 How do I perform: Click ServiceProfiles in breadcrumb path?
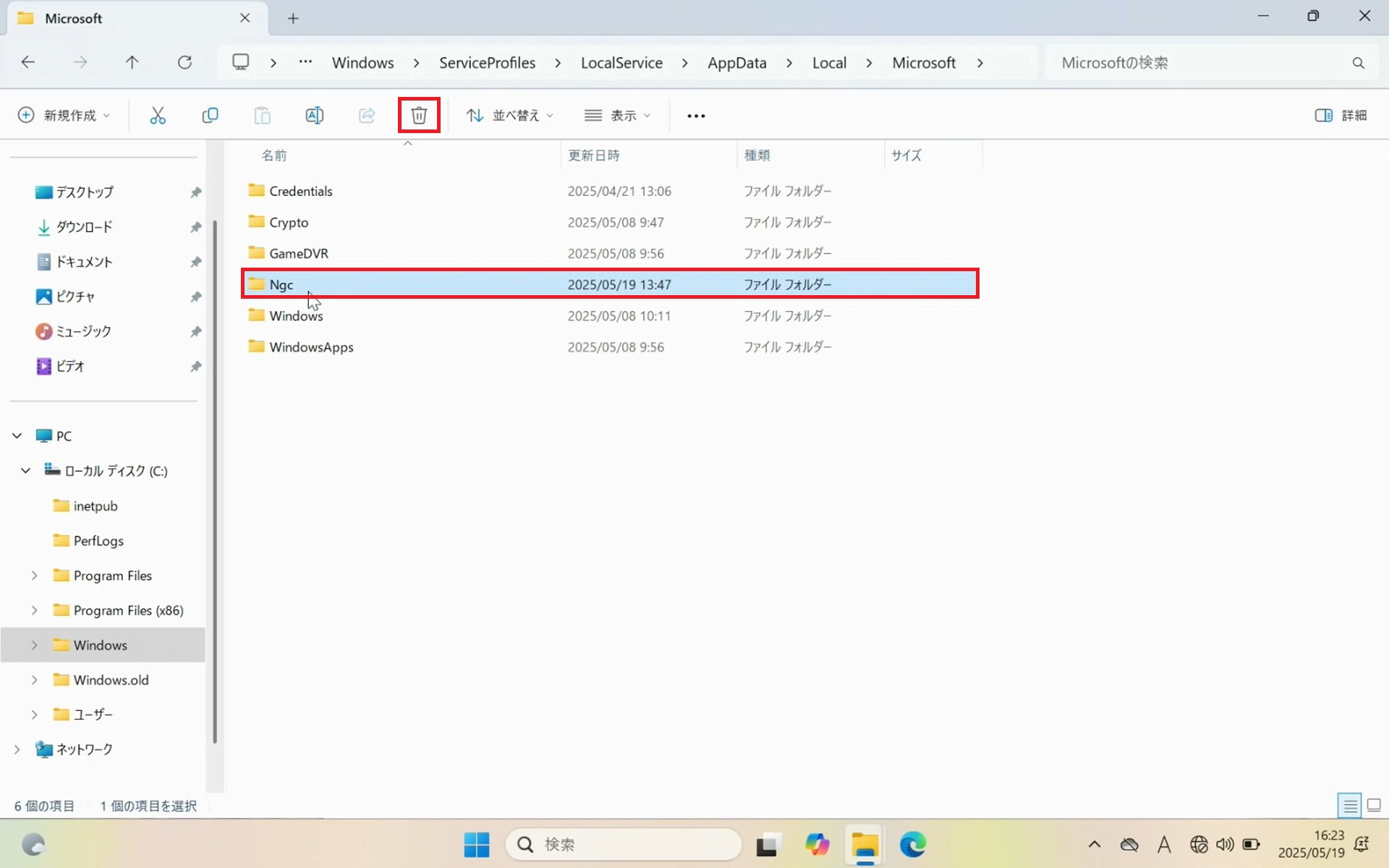pyautogui.click(x=487, y=63)
